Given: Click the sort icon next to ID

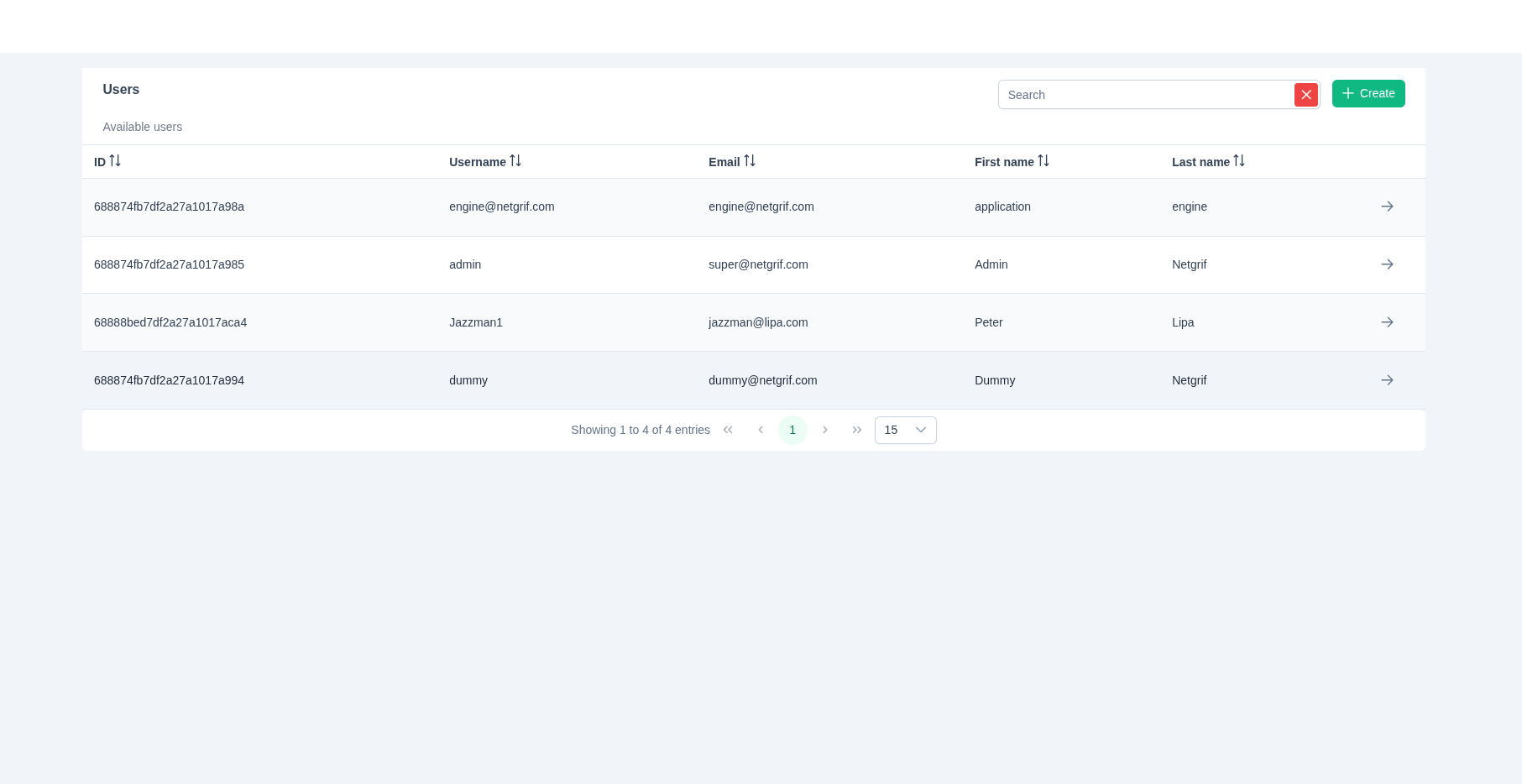Looking at the screenshot, I should coord(115,161).
